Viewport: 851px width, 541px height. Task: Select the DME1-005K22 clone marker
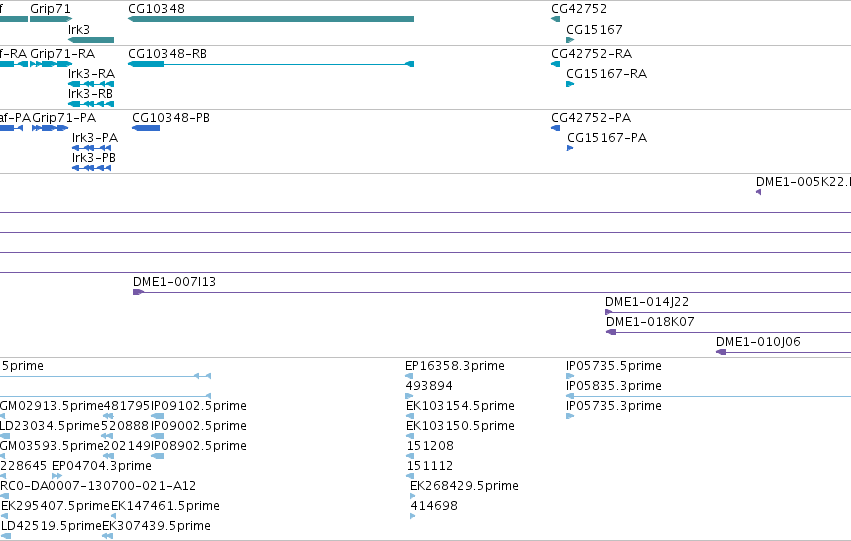(759, 192)
